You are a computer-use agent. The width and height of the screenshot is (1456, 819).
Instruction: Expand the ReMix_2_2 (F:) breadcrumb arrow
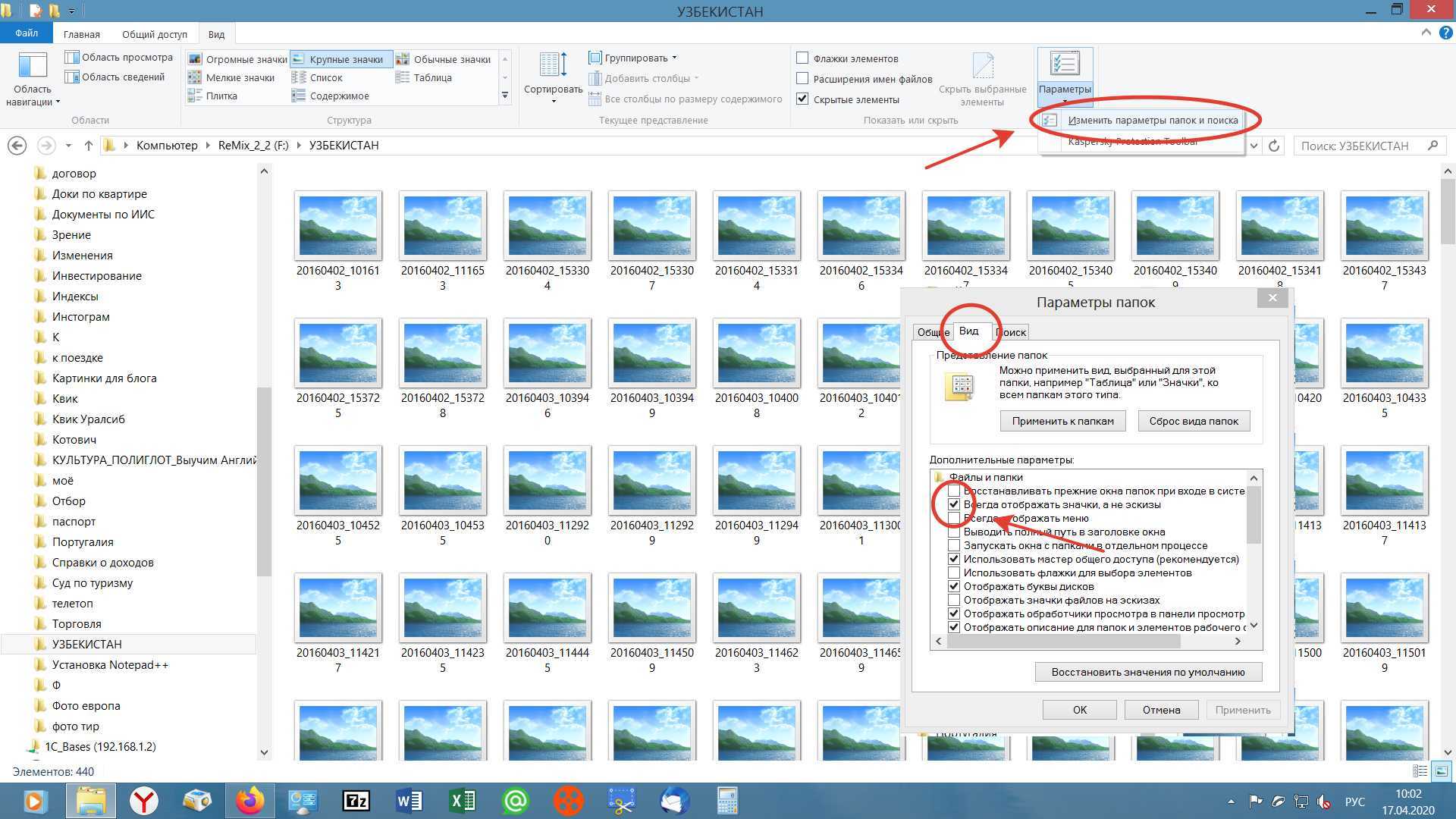click(x=299, y=146)
